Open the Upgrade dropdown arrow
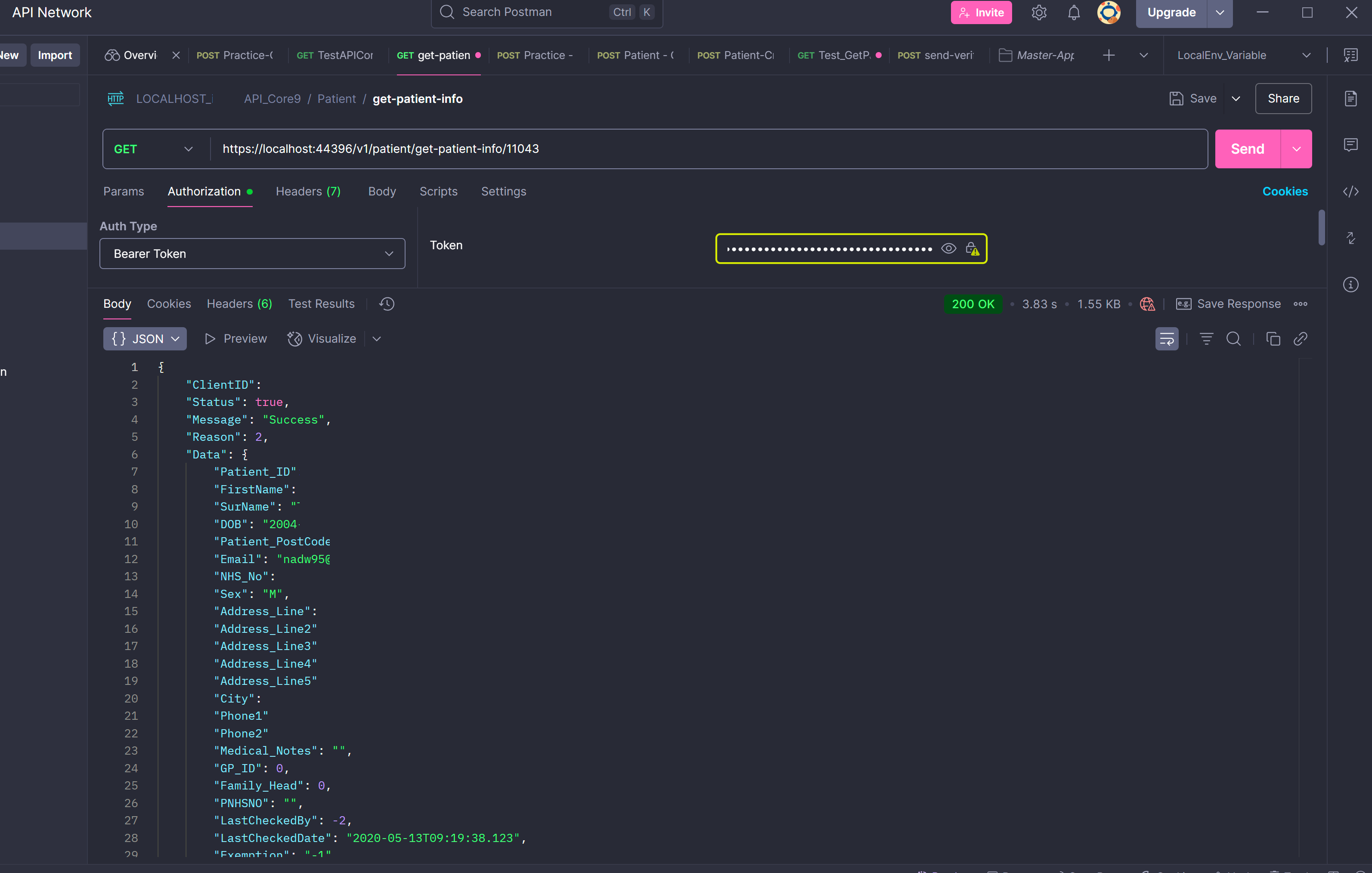The image size is (1372, 873). coord(1219,12)
